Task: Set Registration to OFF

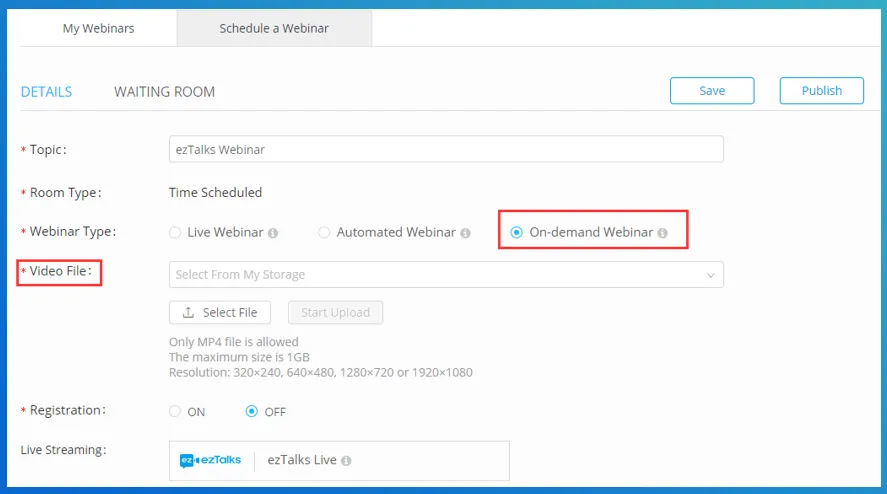Action: (252, 411)
